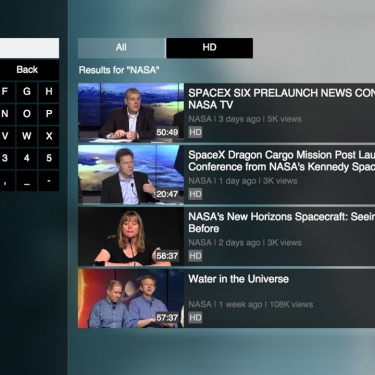Tap the letter P key
The height and width of the screenshot is (375, 375).
pos(49,114)
